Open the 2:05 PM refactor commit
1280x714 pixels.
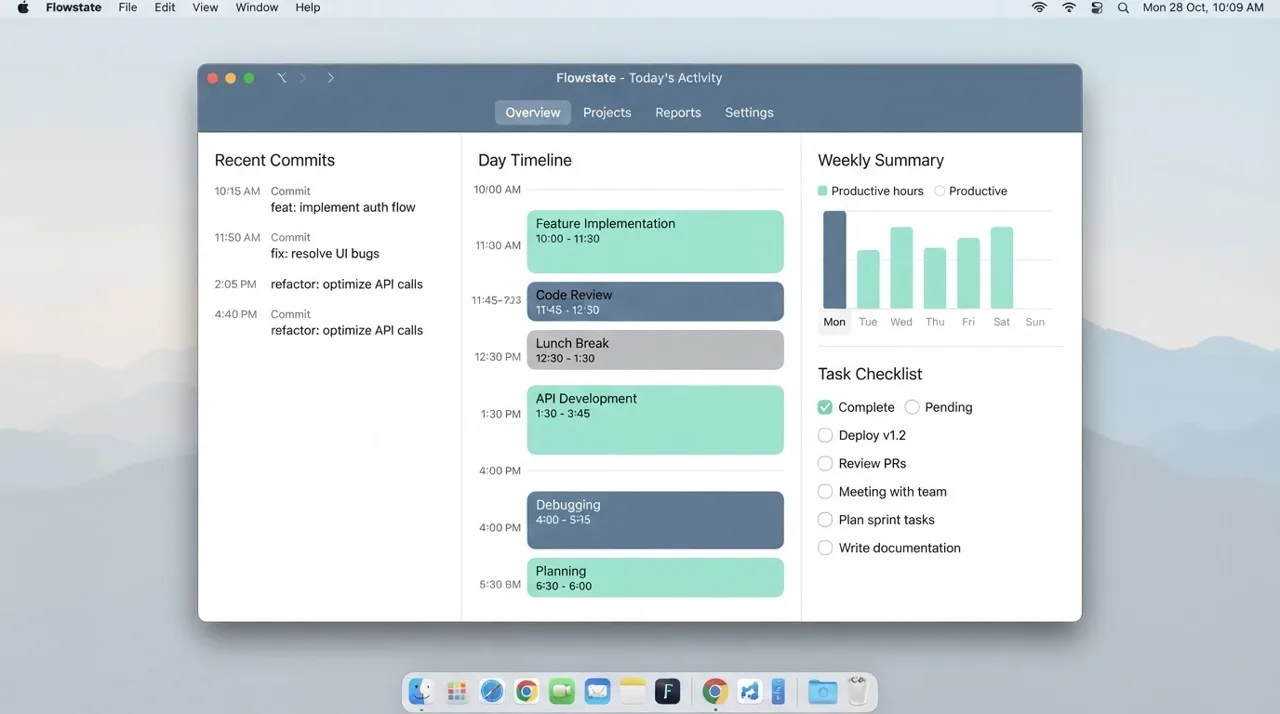347,284
